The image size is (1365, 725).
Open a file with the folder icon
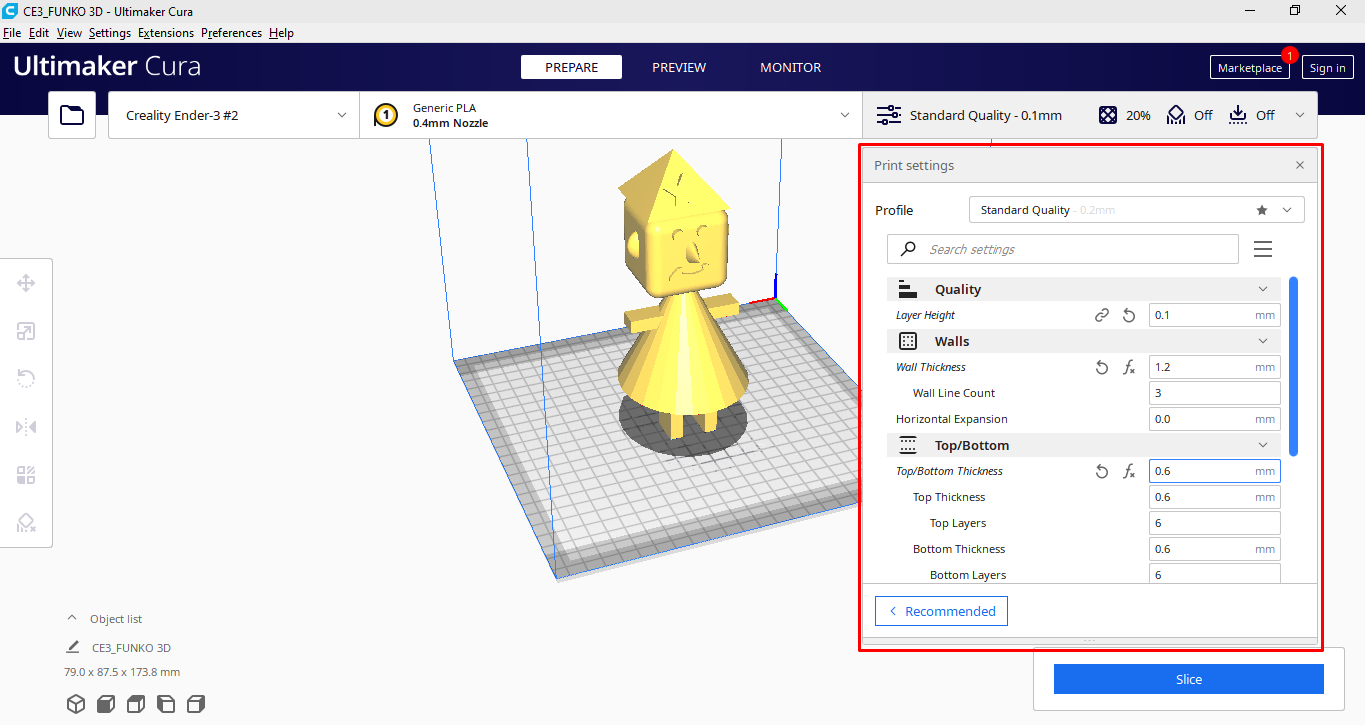point(72,115)
